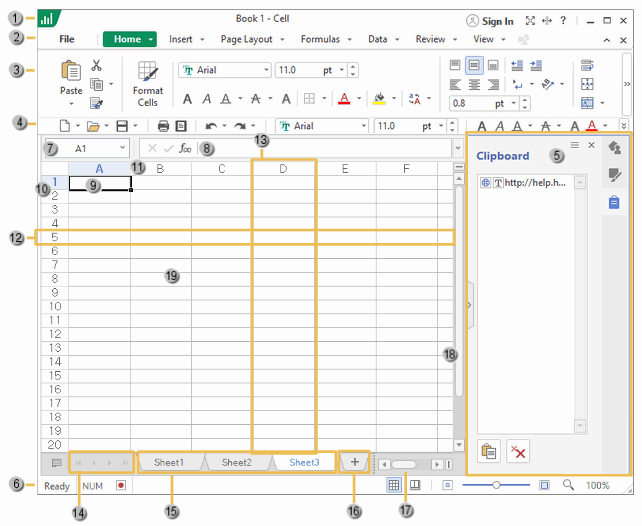Expand the formula bar arrow

click(x=458, y=148)
